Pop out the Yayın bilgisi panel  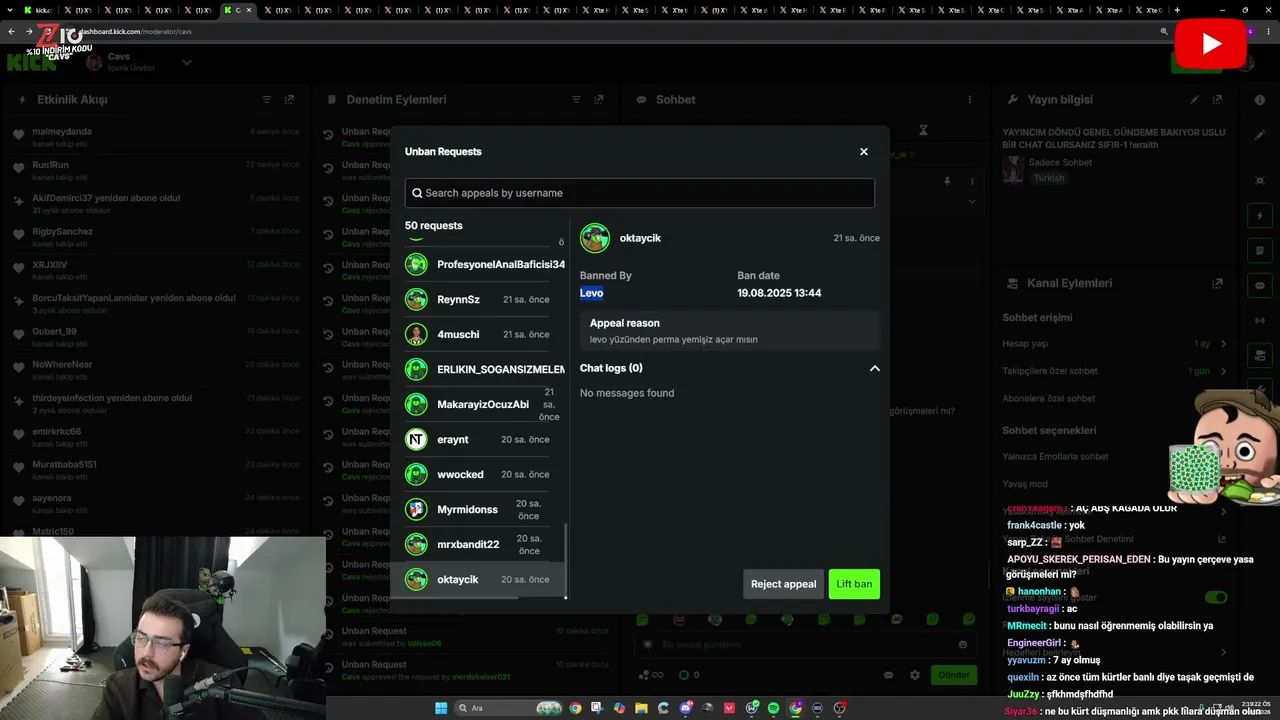[1217, 100]
